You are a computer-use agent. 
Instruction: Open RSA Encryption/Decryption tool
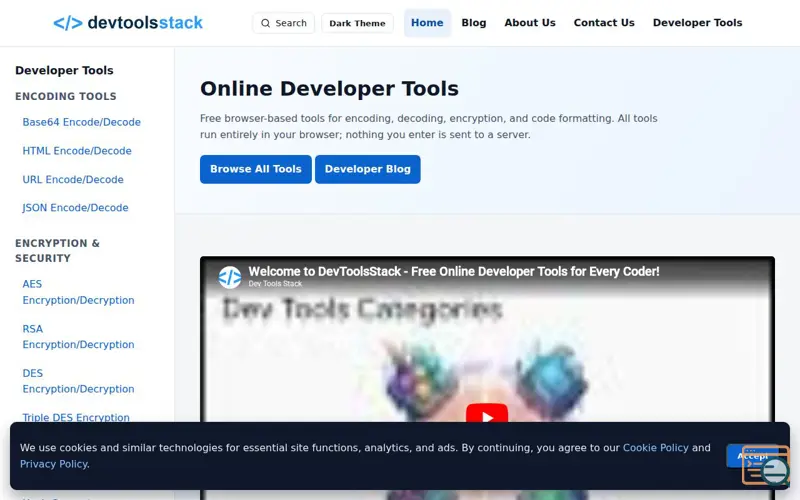[x=79, y=337]
